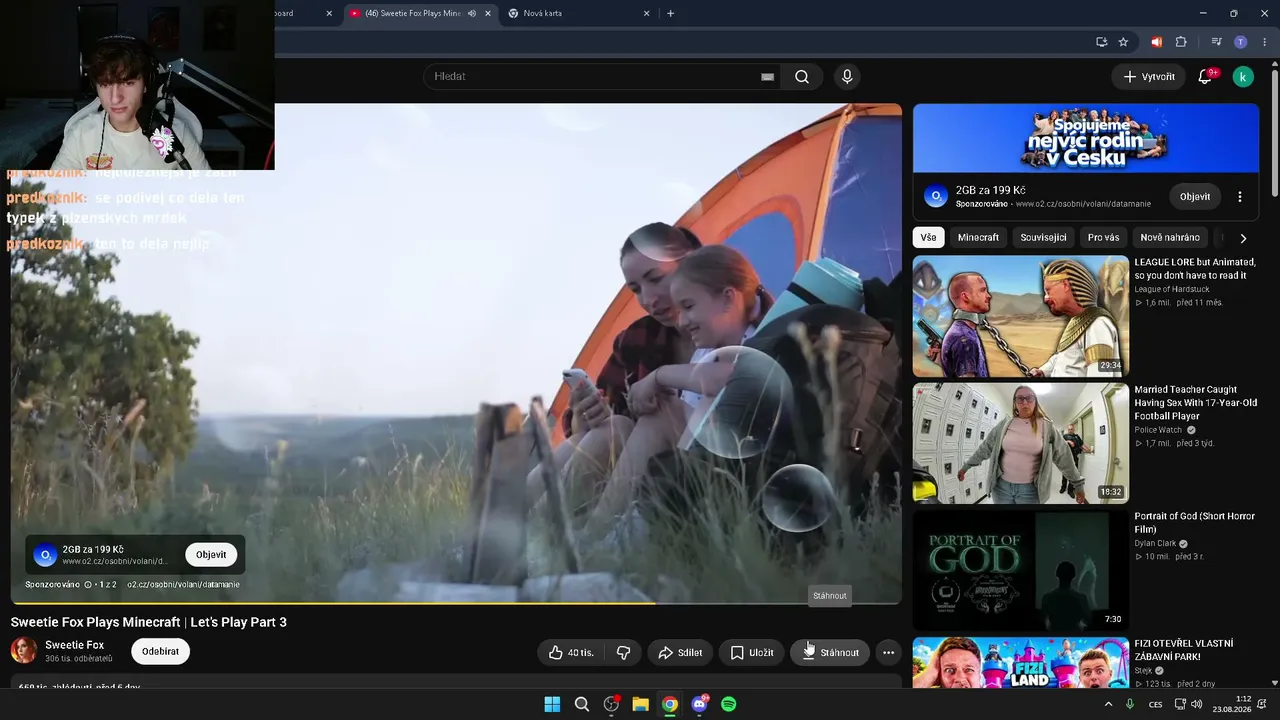Open the browser Extensions puzzle icon

click(1181, 42)
